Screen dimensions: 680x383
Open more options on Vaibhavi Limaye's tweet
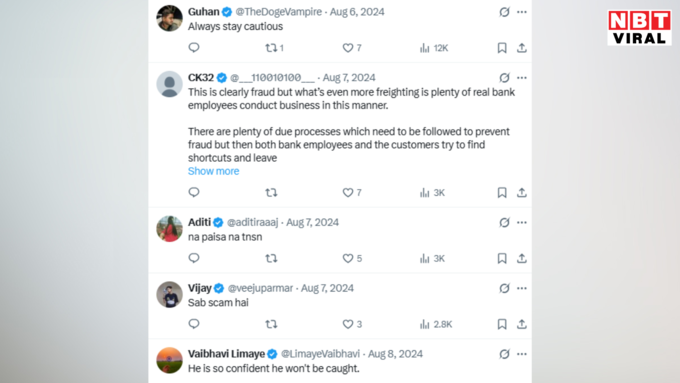[522, 354]
